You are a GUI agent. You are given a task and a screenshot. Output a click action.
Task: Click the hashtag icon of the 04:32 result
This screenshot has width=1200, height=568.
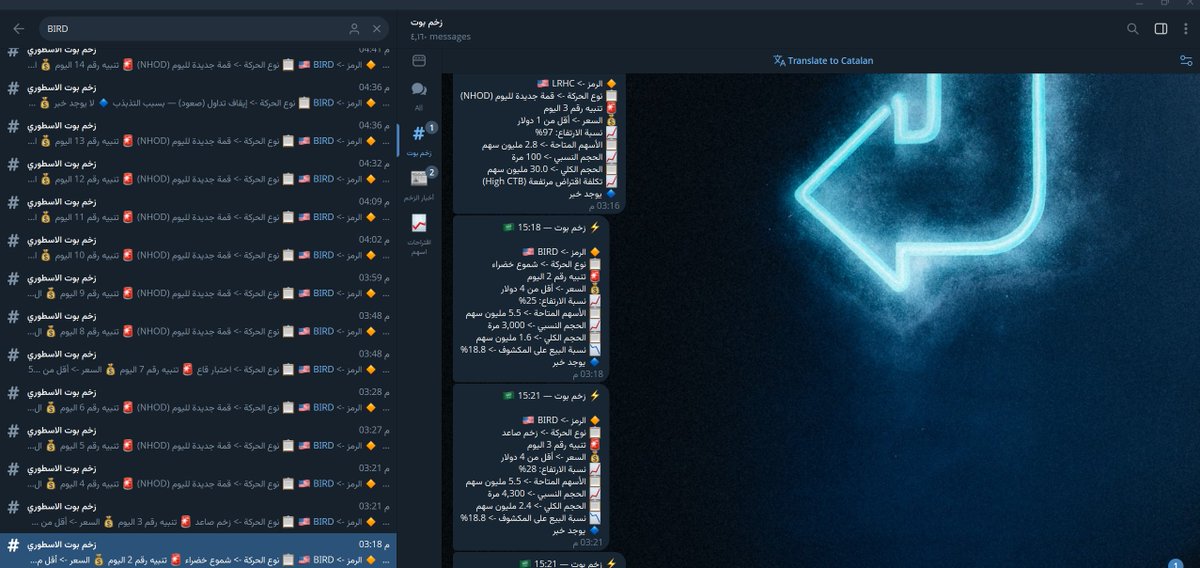[13, 165]
